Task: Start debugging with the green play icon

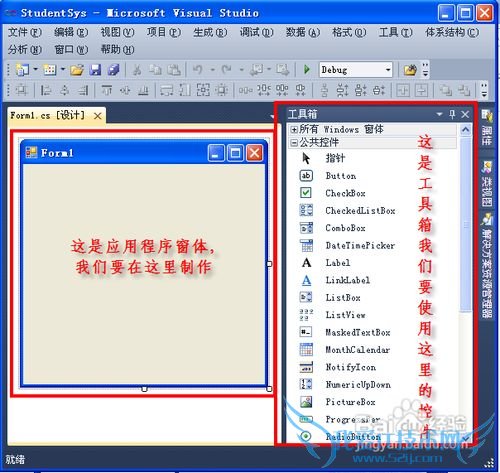Action: click(x=307, y=70)
